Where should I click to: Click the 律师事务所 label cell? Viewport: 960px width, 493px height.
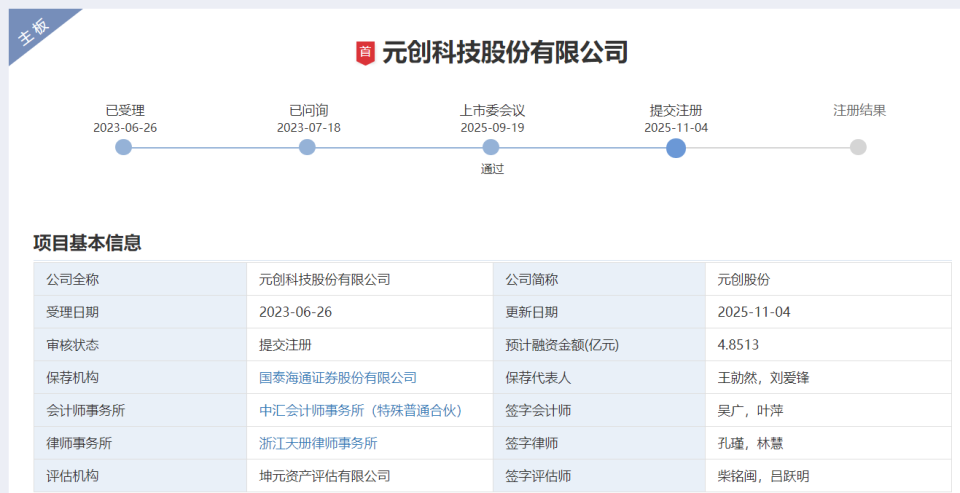coord(140,443)
